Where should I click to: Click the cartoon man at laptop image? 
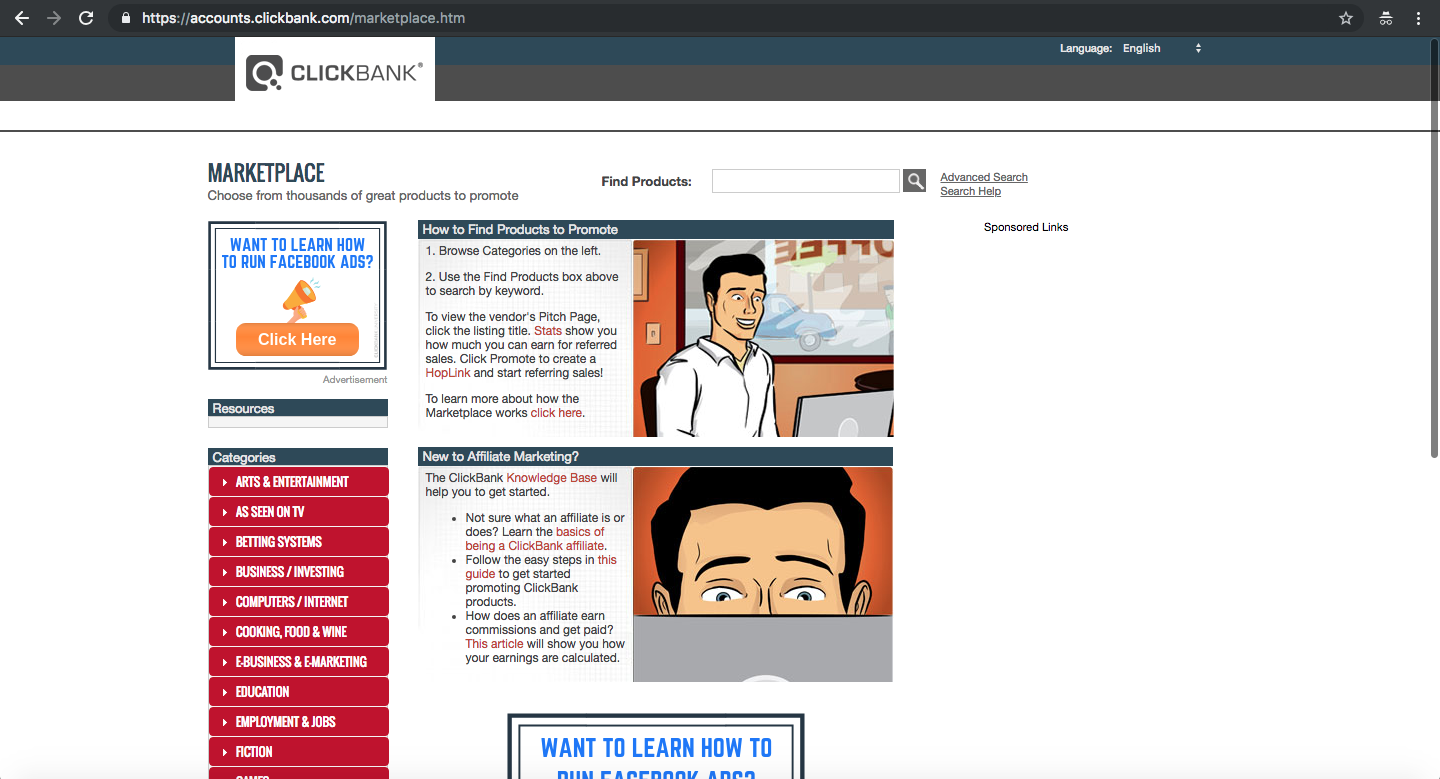click(763, 338)
